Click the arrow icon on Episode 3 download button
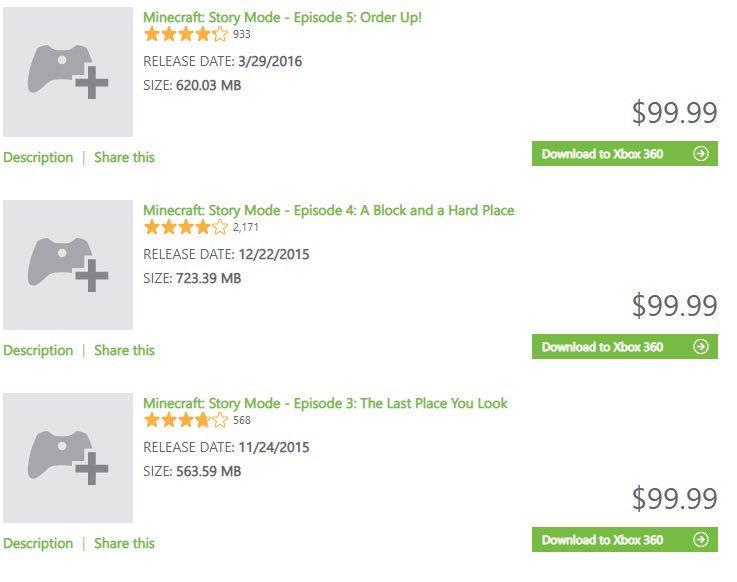The image size is (737, 582). pos(701,540)
